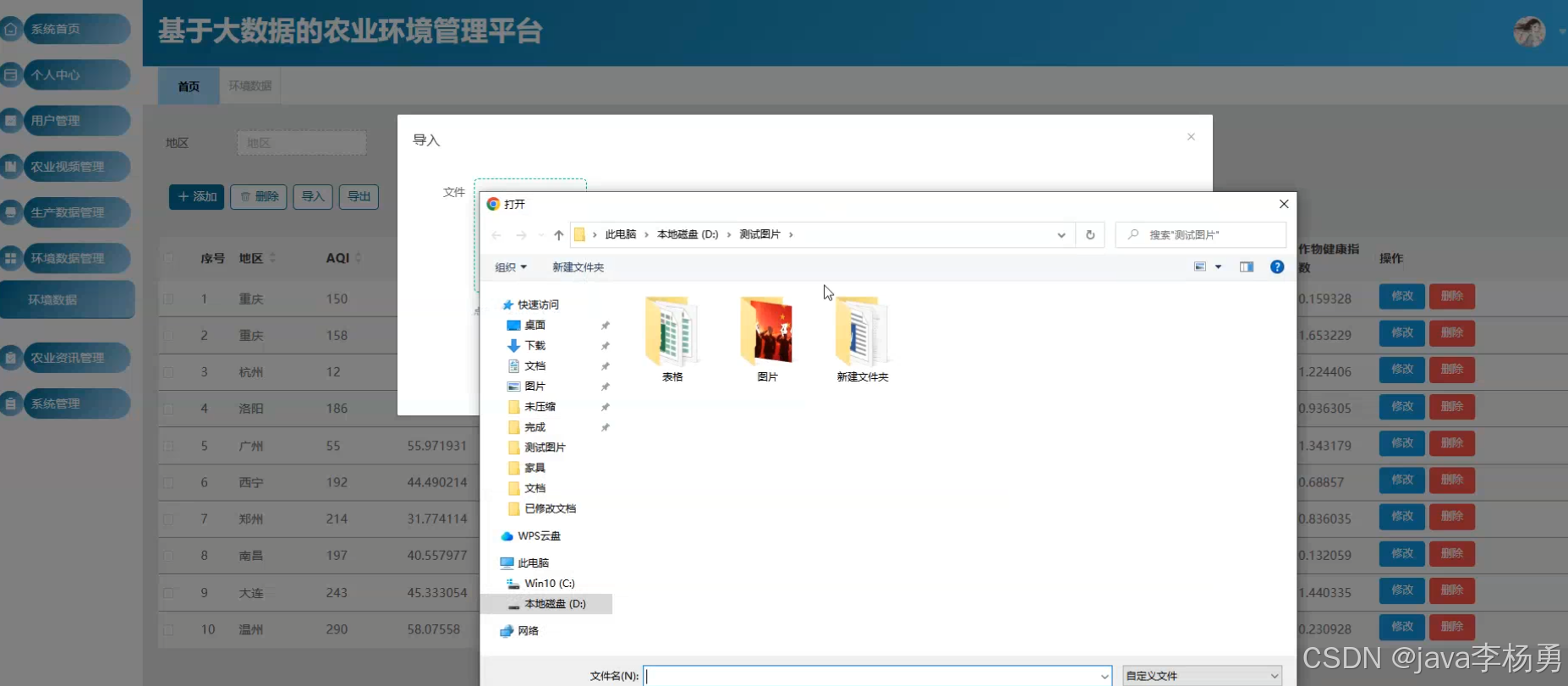The image size is (1568, 686).
Task: Check the checkbox for row 4 洛阳
Action: 168,409
